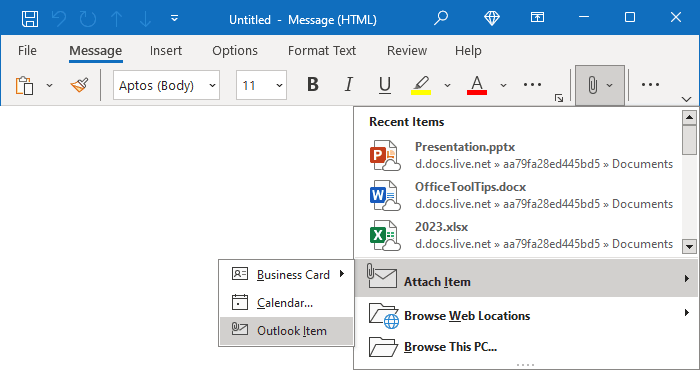Click the Redo icon in title bar
Screen dimensions: 700x370
tap(88, 19)
